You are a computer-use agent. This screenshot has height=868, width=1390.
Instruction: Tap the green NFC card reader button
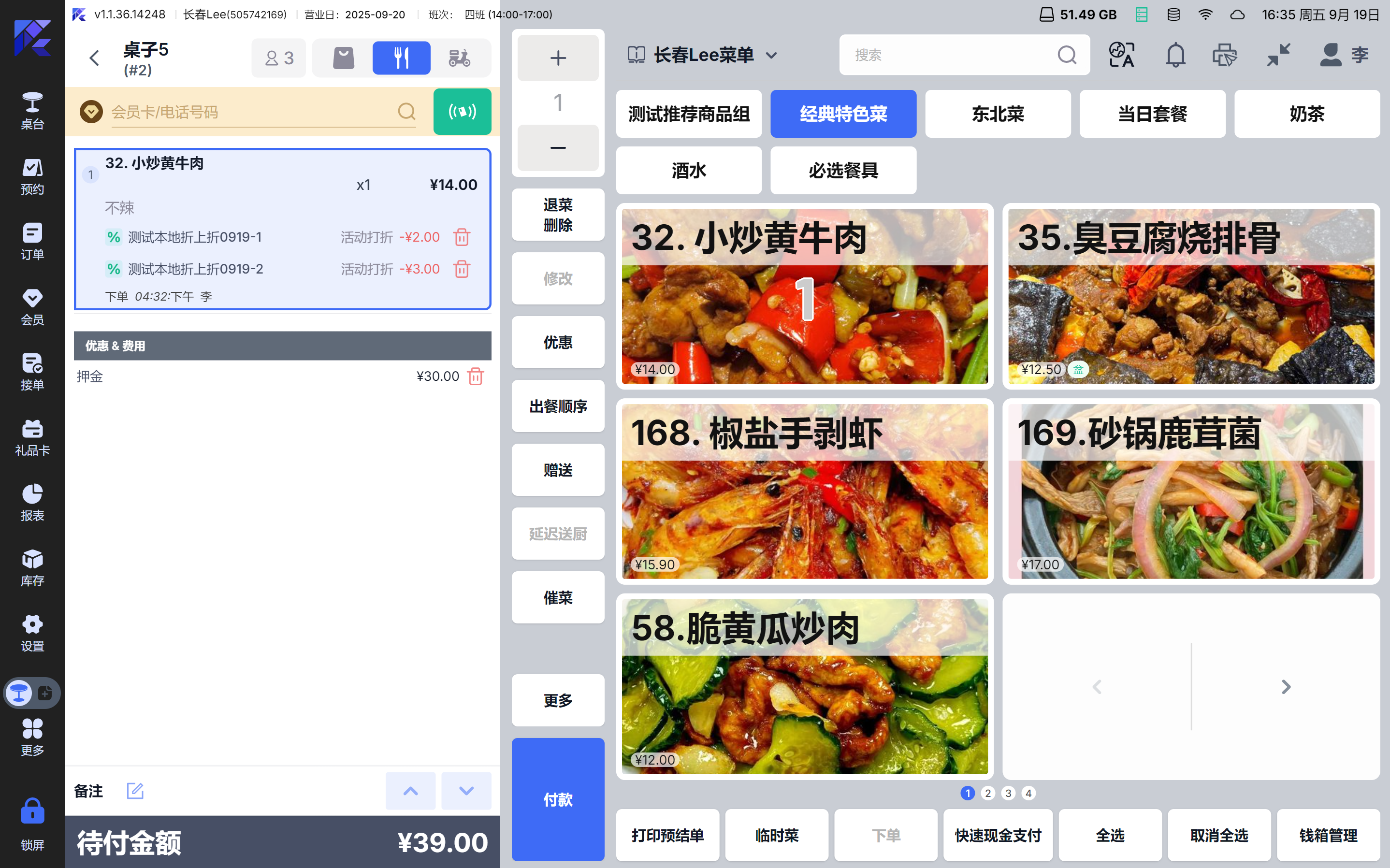click(462, 111)
